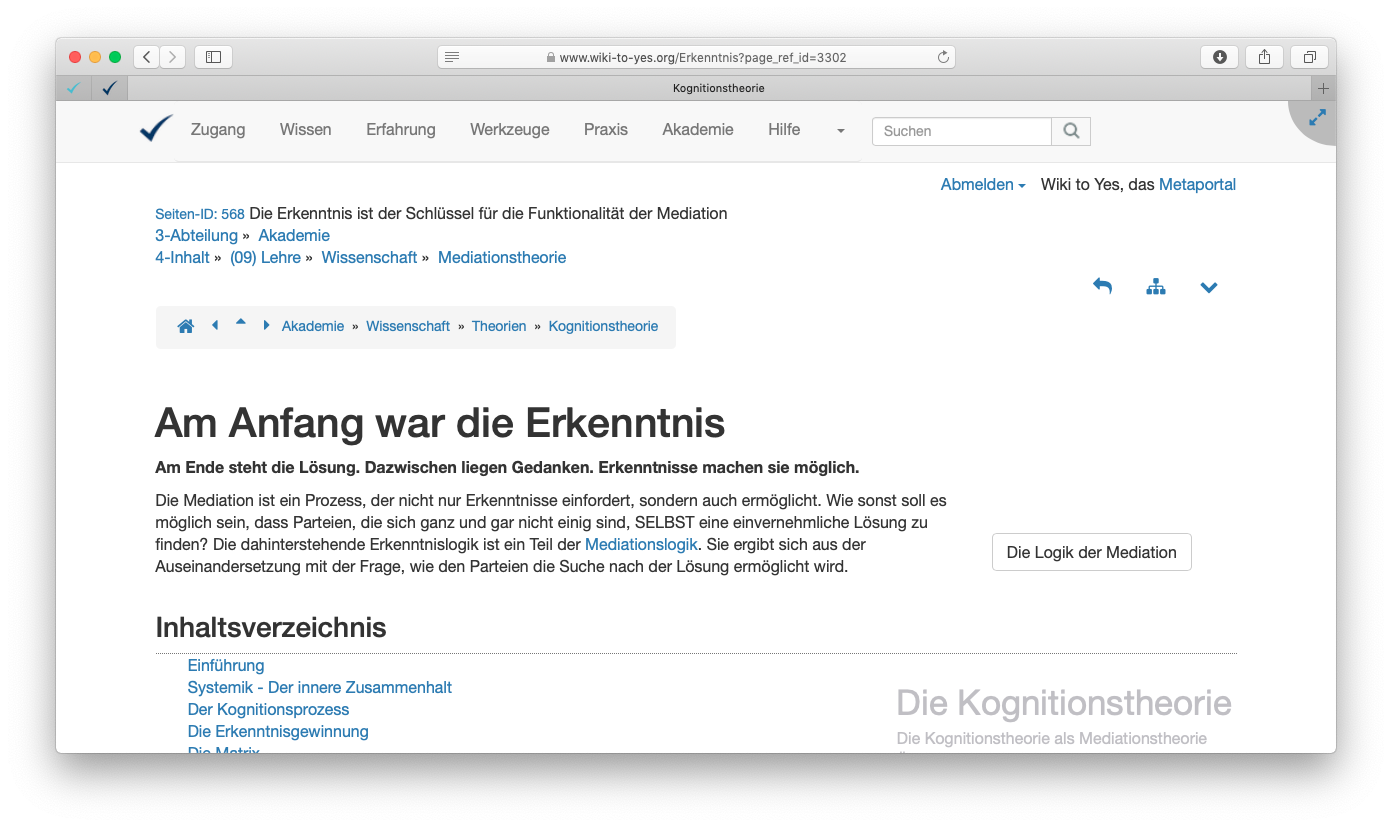Follow the Mediationslogik link in the paragraph
This screenshot has height=827, width=1392.
pyautogui.click(x=641, y=545)
